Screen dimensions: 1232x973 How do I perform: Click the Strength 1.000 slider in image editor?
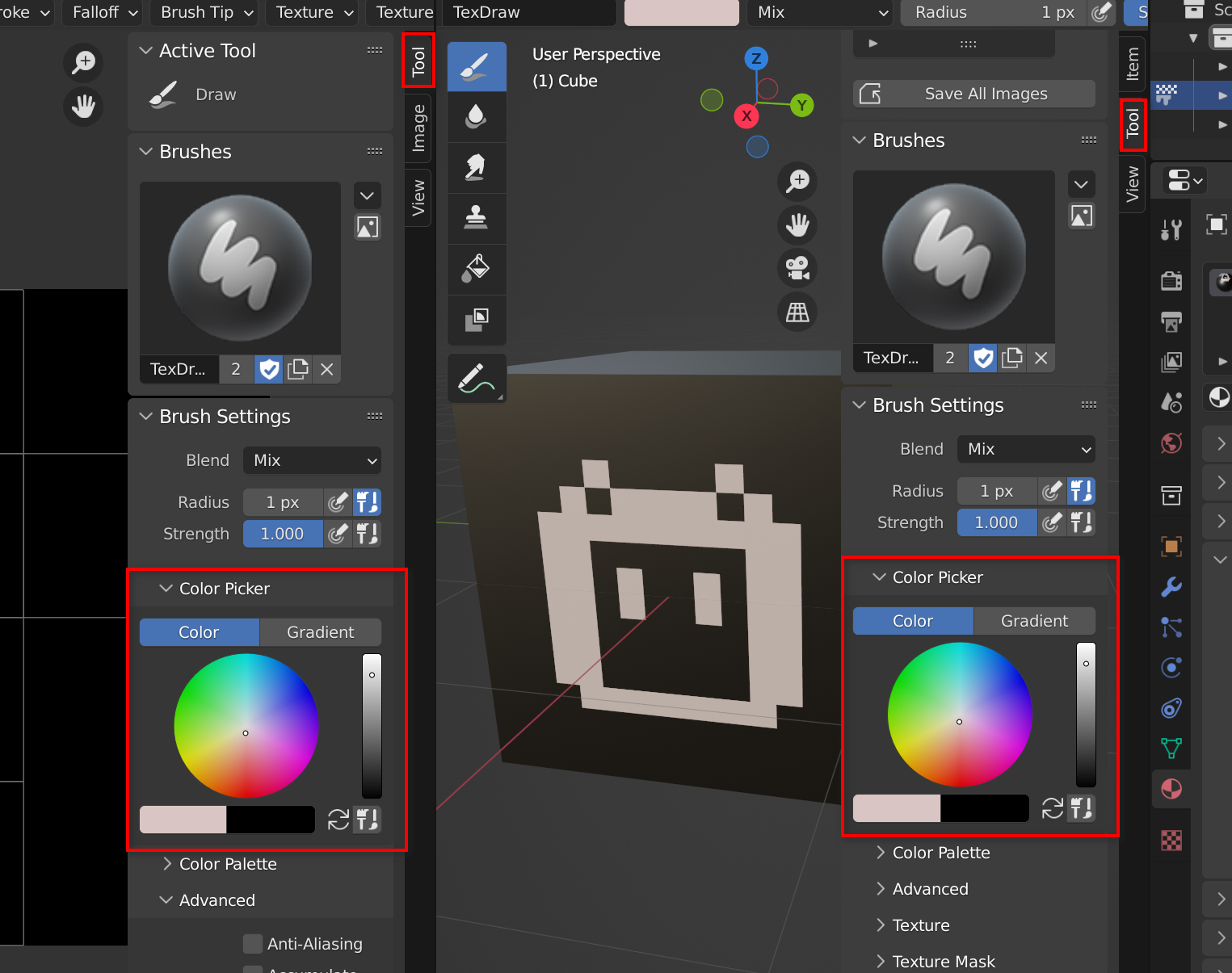pos(283,534)
